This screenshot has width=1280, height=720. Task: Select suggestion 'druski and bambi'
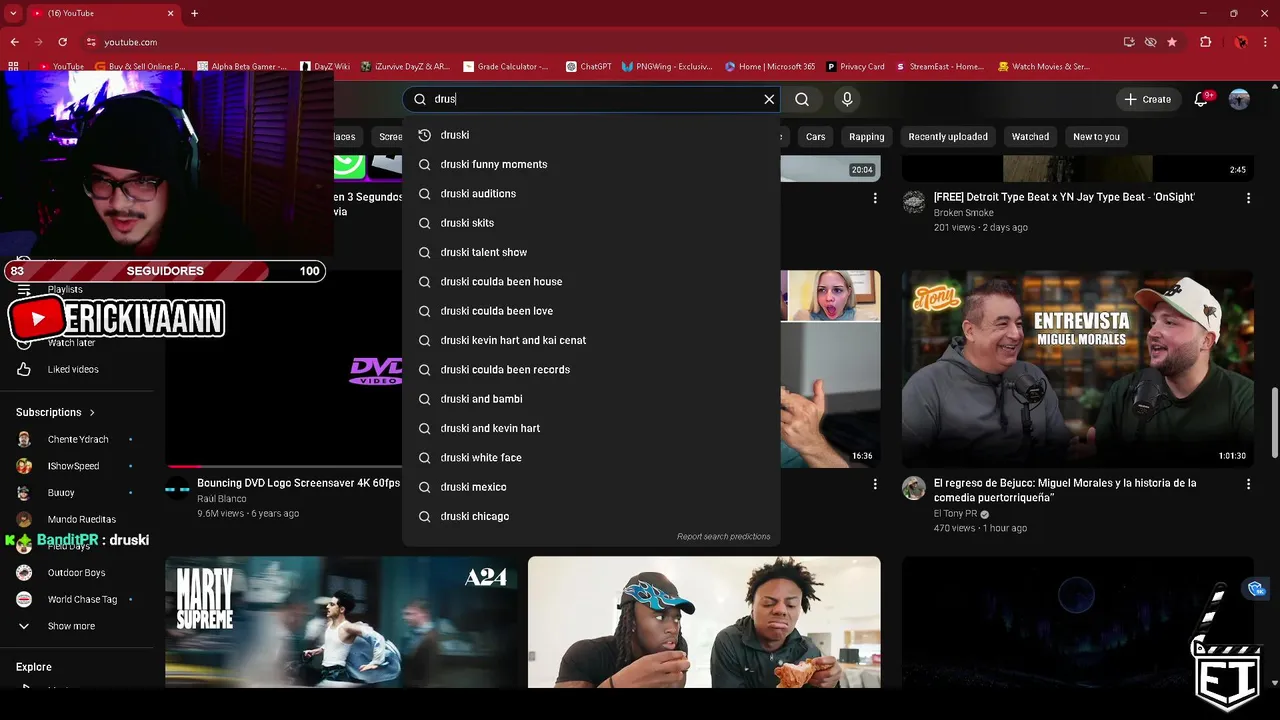click(591, 399)
